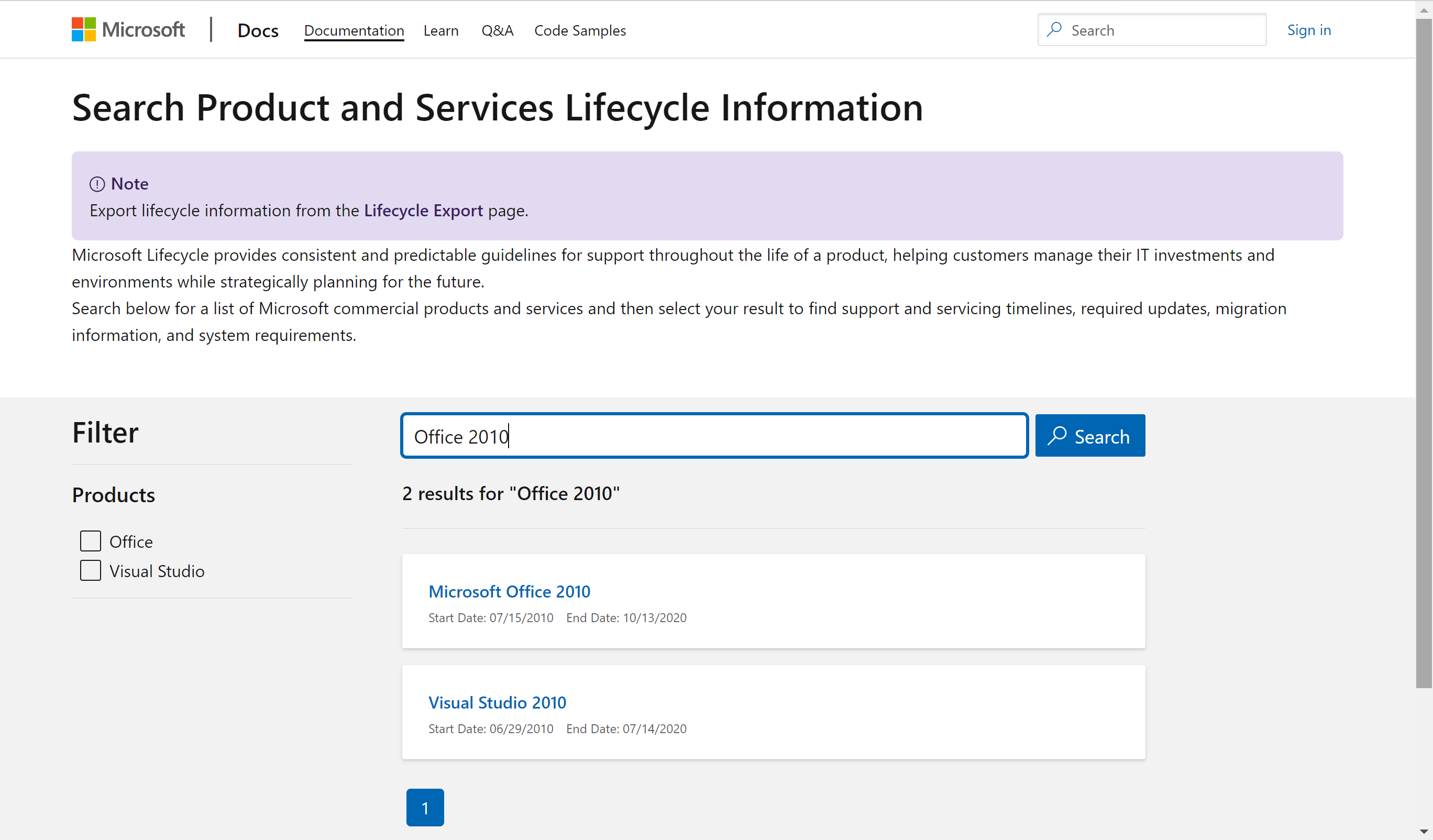Click inside the Office 2010 search input field
This screenshot has height=840, width=1433.
[714, 436]
